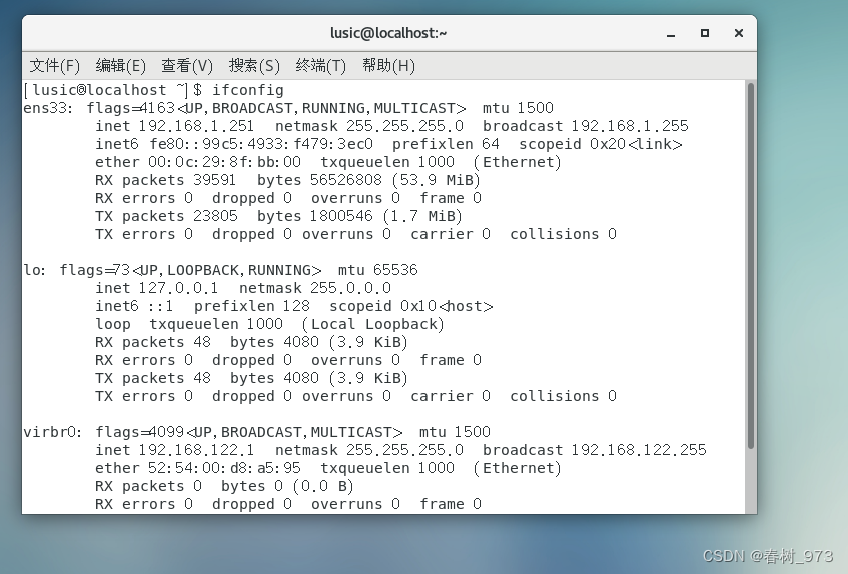Click the lo: interface name

35,270
